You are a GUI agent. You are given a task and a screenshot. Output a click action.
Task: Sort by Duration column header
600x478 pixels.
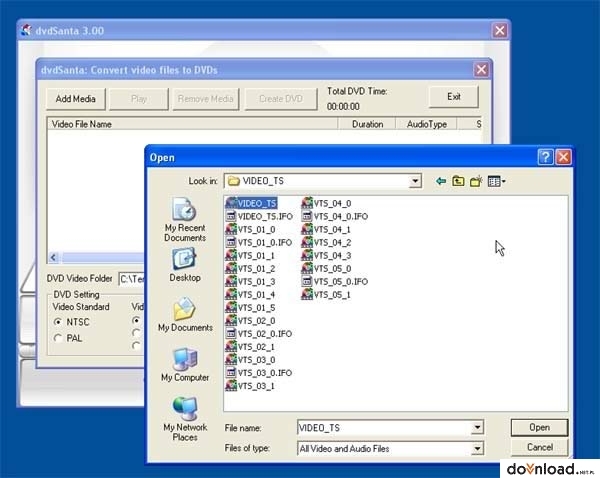point(367,124)
